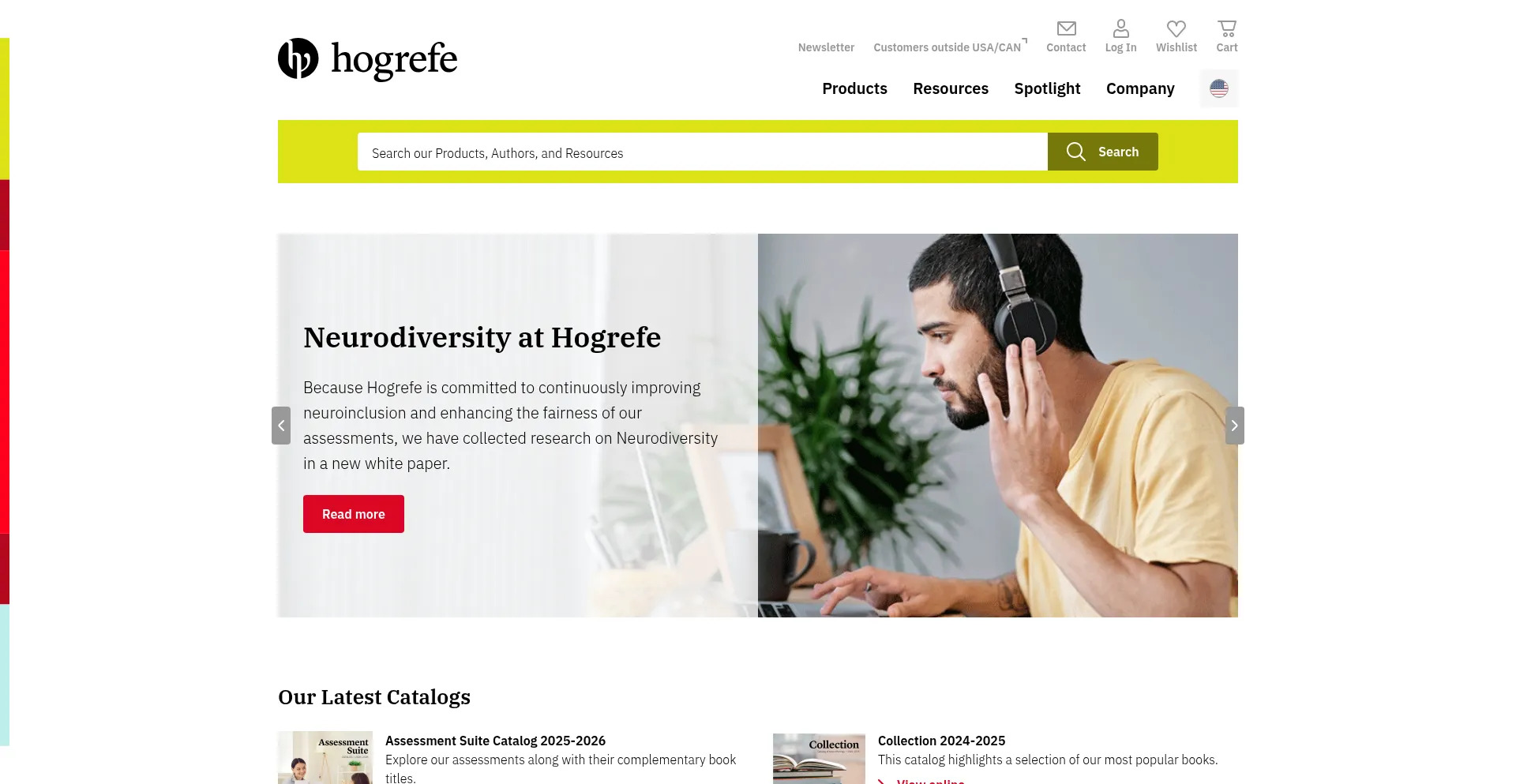
Task: Show previous carousel slide
Action: pos(281,426)
